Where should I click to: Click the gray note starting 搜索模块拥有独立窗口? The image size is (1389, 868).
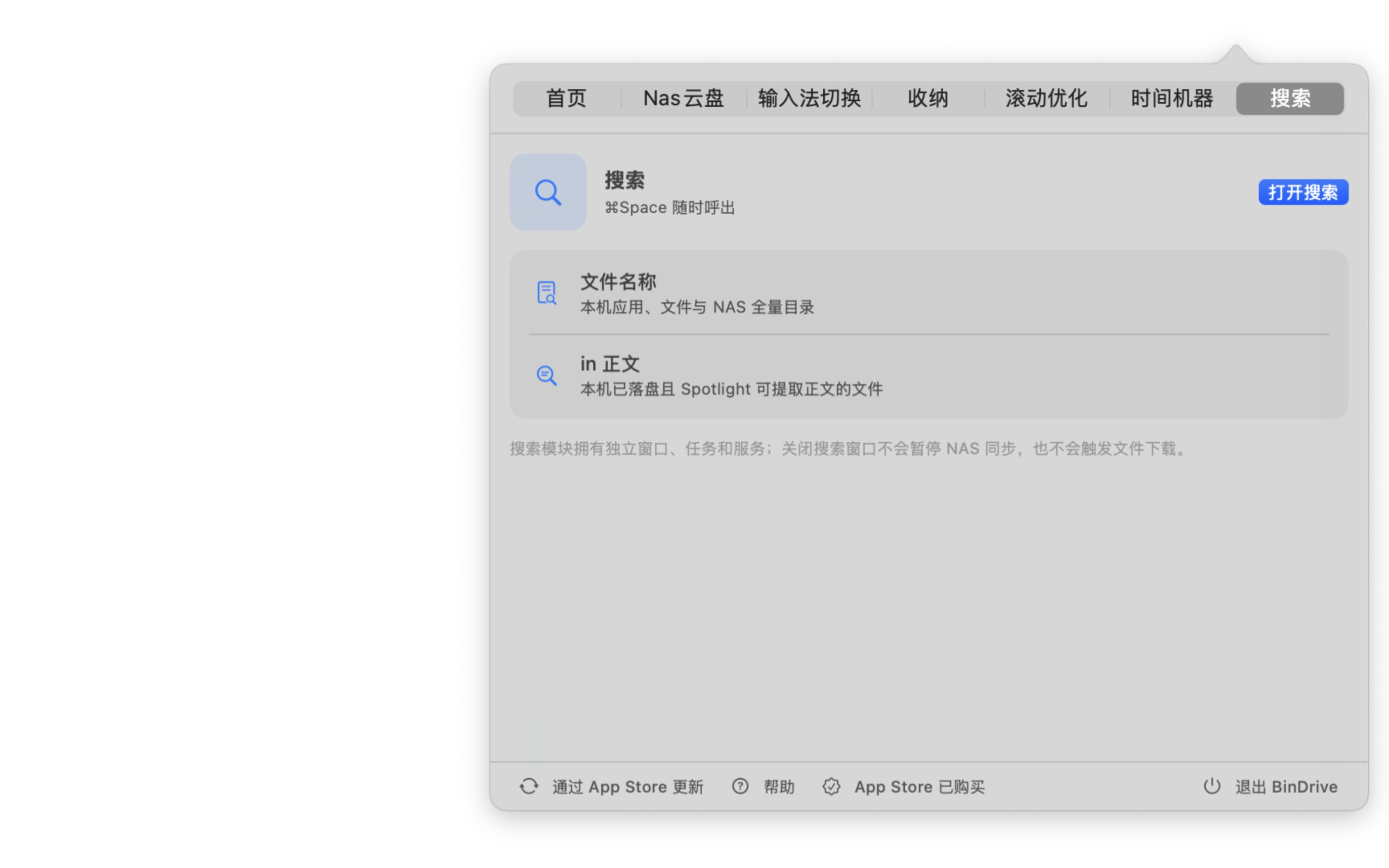click(849, 448)
